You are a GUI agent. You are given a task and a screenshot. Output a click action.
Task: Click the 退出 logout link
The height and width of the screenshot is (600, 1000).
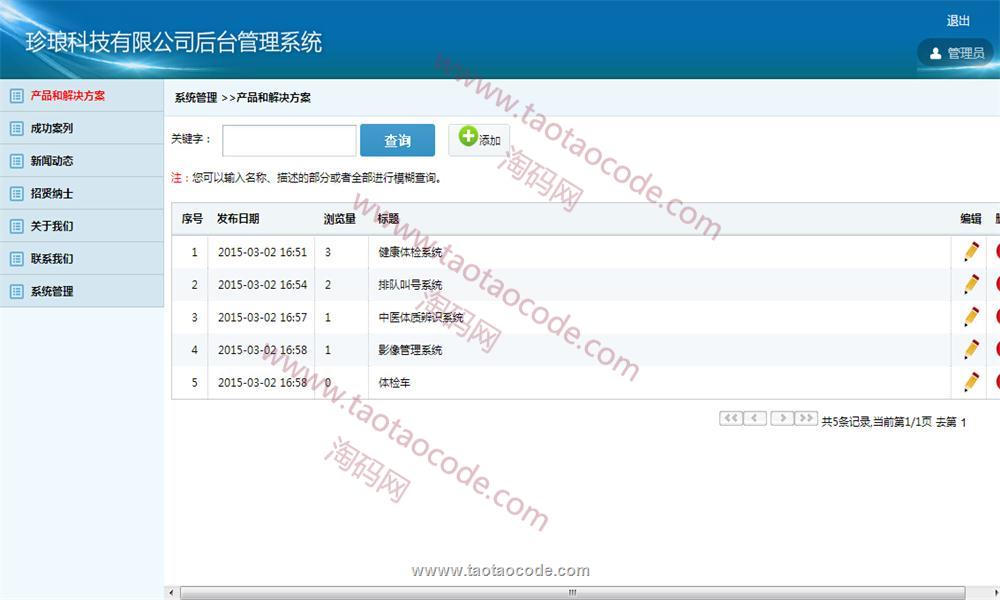[x=958, y=21]
